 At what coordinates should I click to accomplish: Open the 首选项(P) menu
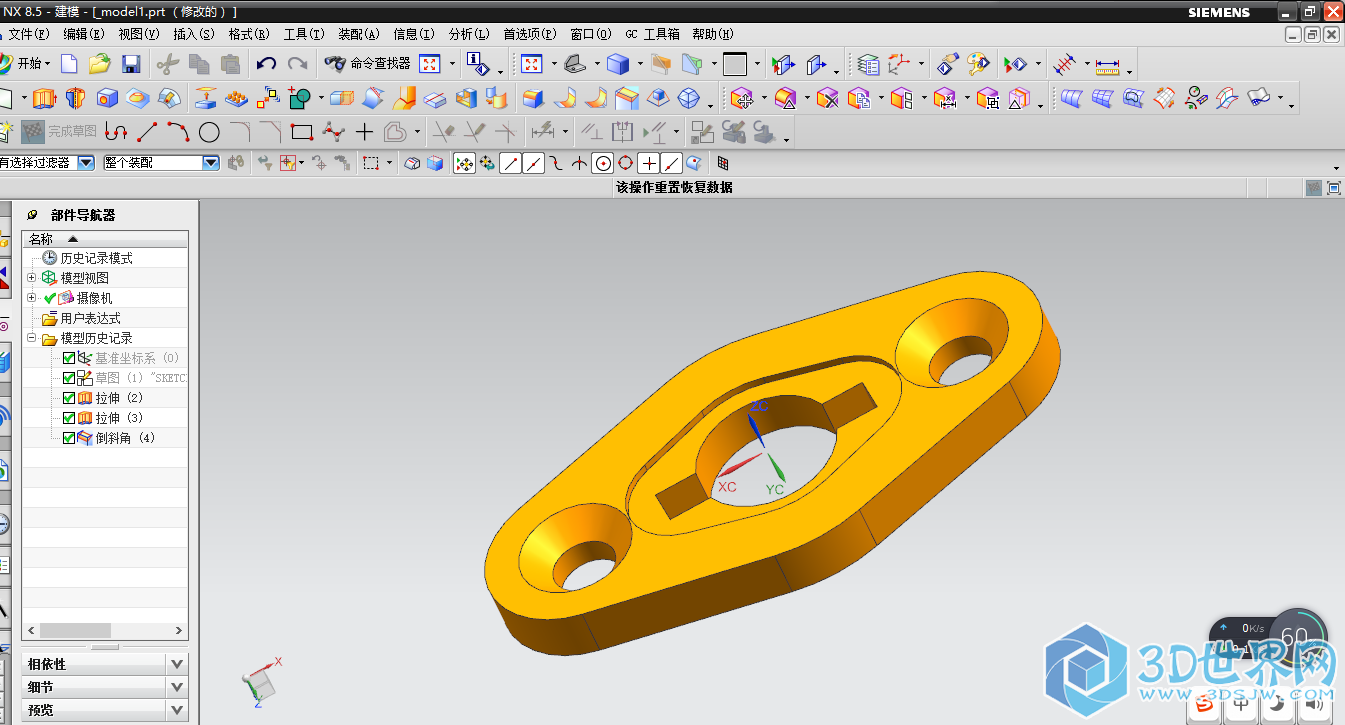click(530, 34)
